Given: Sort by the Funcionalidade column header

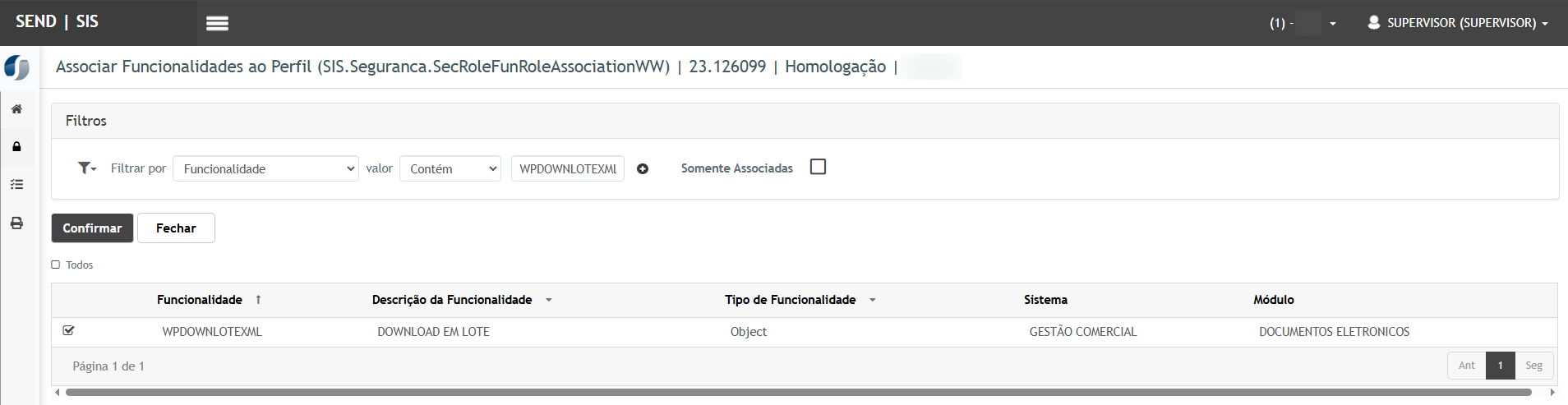Looking at the screenshot, I should point(200,300).
